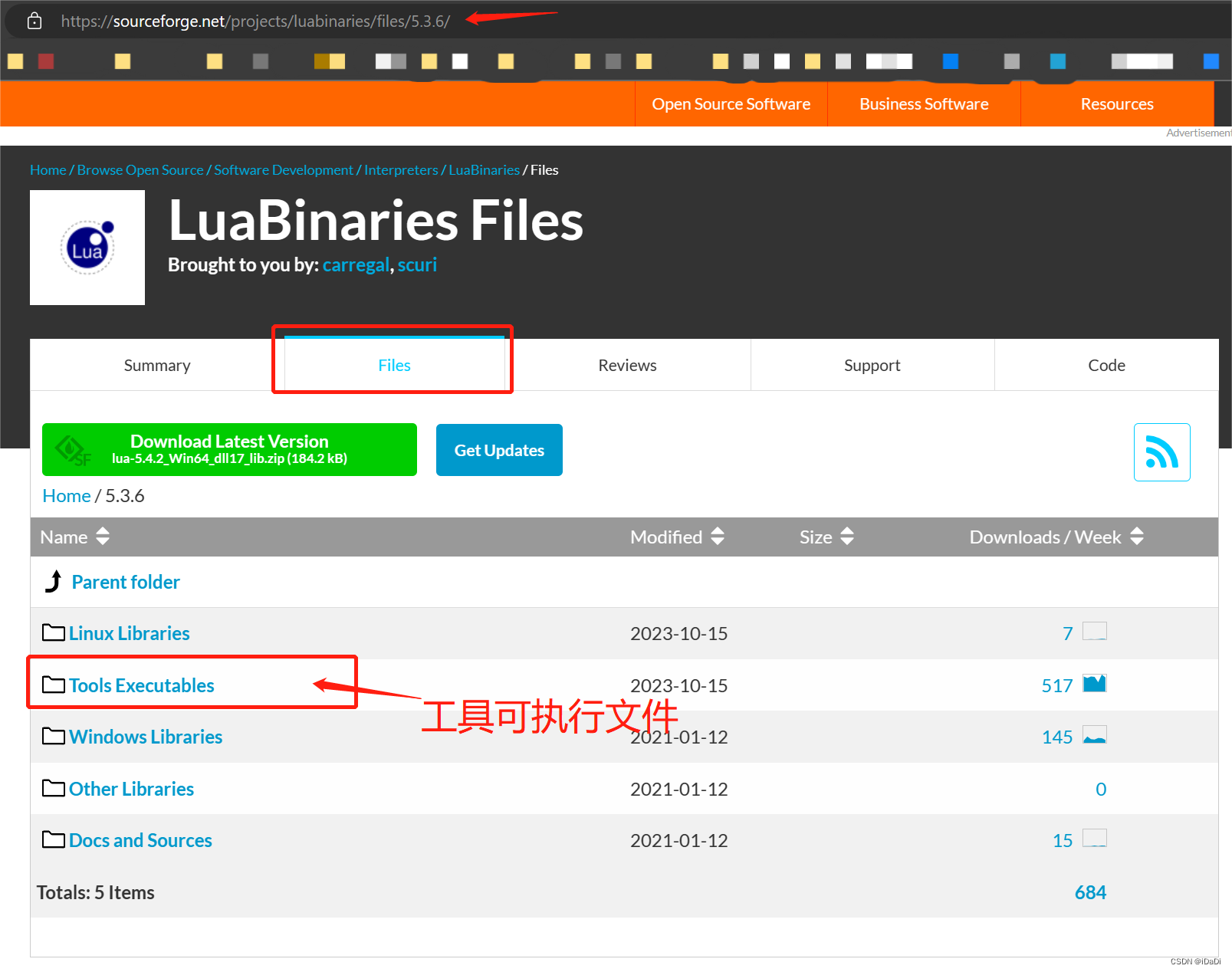Open the Tools Executables folder icon
This screenshot has height=972, width=1232.
point(52,685)
